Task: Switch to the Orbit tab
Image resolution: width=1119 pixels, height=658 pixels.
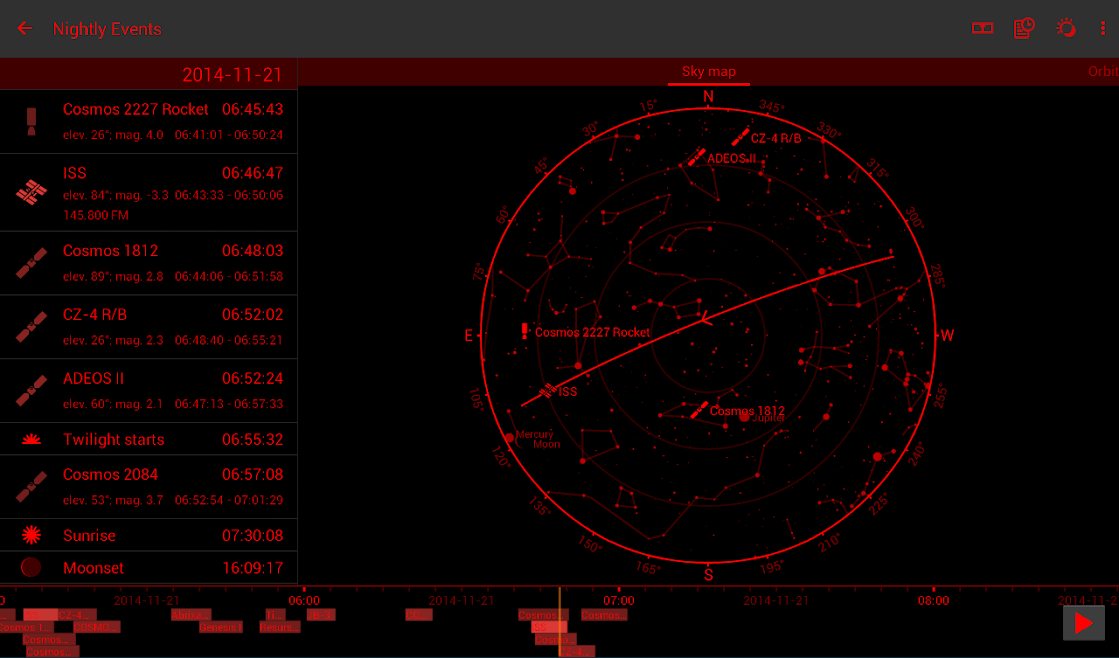Action: (x=1102, y=72)
